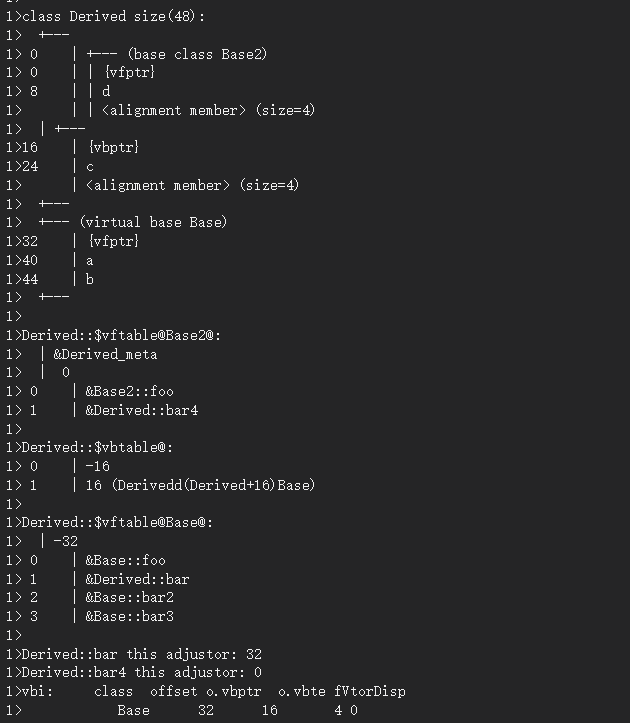Select the '&Base::bar3' entry
This screenshot has height=723, width=630.
(130, 616)
